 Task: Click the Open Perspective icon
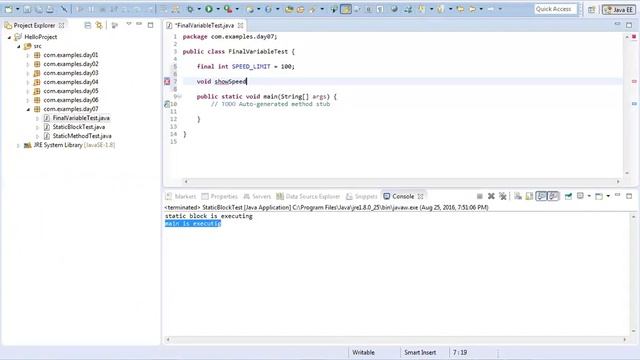[591, 9]
